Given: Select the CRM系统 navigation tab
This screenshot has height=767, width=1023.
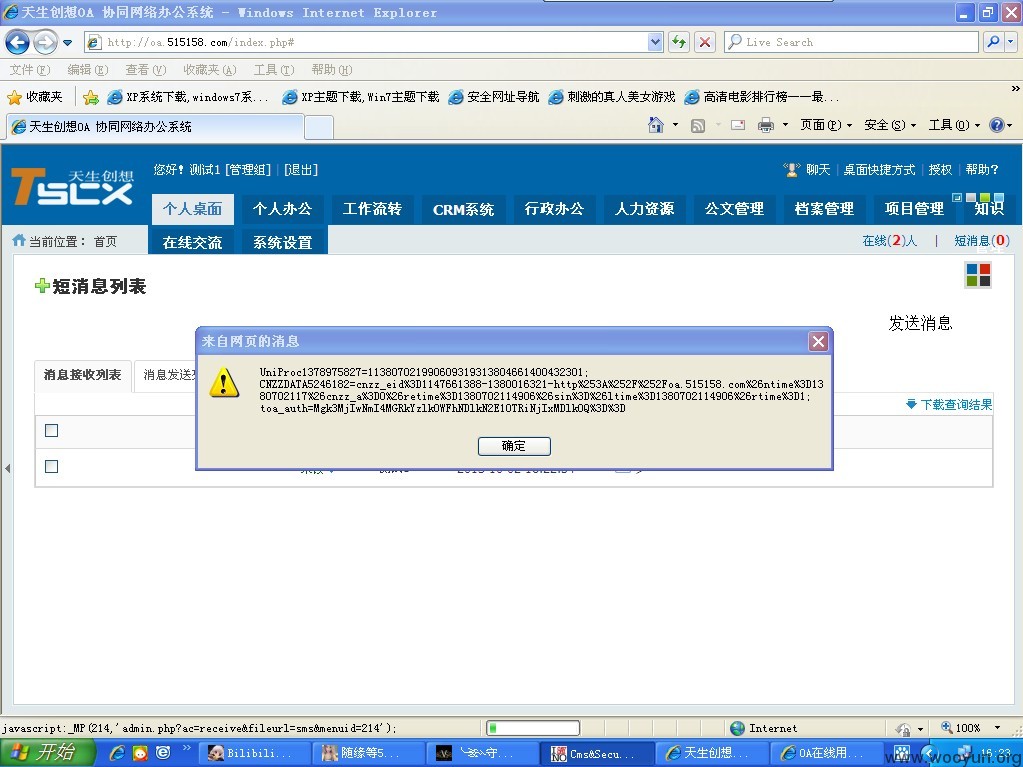Looking at the screenshot, I should tap(463, 209).
